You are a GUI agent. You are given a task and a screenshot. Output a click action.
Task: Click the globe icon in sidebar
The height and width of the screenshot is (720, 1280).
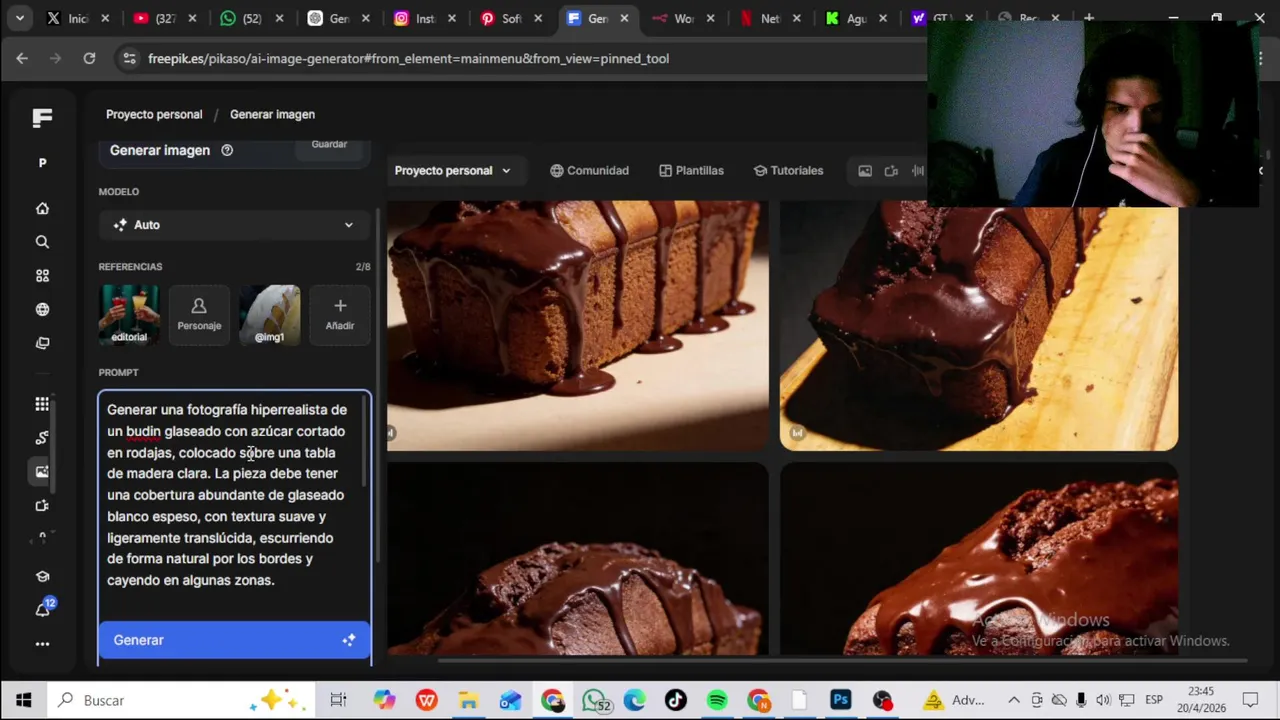click(x=42, y=310)
